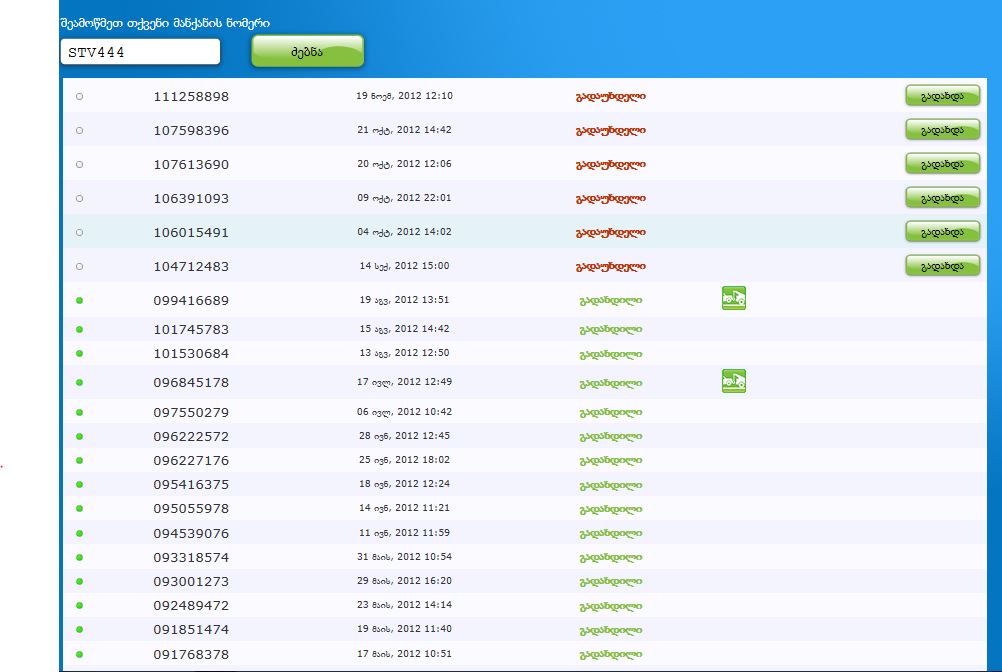Select radio circle for fine 111258898
The height and width of the screenshot is (672, 1002).
click(79, 96)
